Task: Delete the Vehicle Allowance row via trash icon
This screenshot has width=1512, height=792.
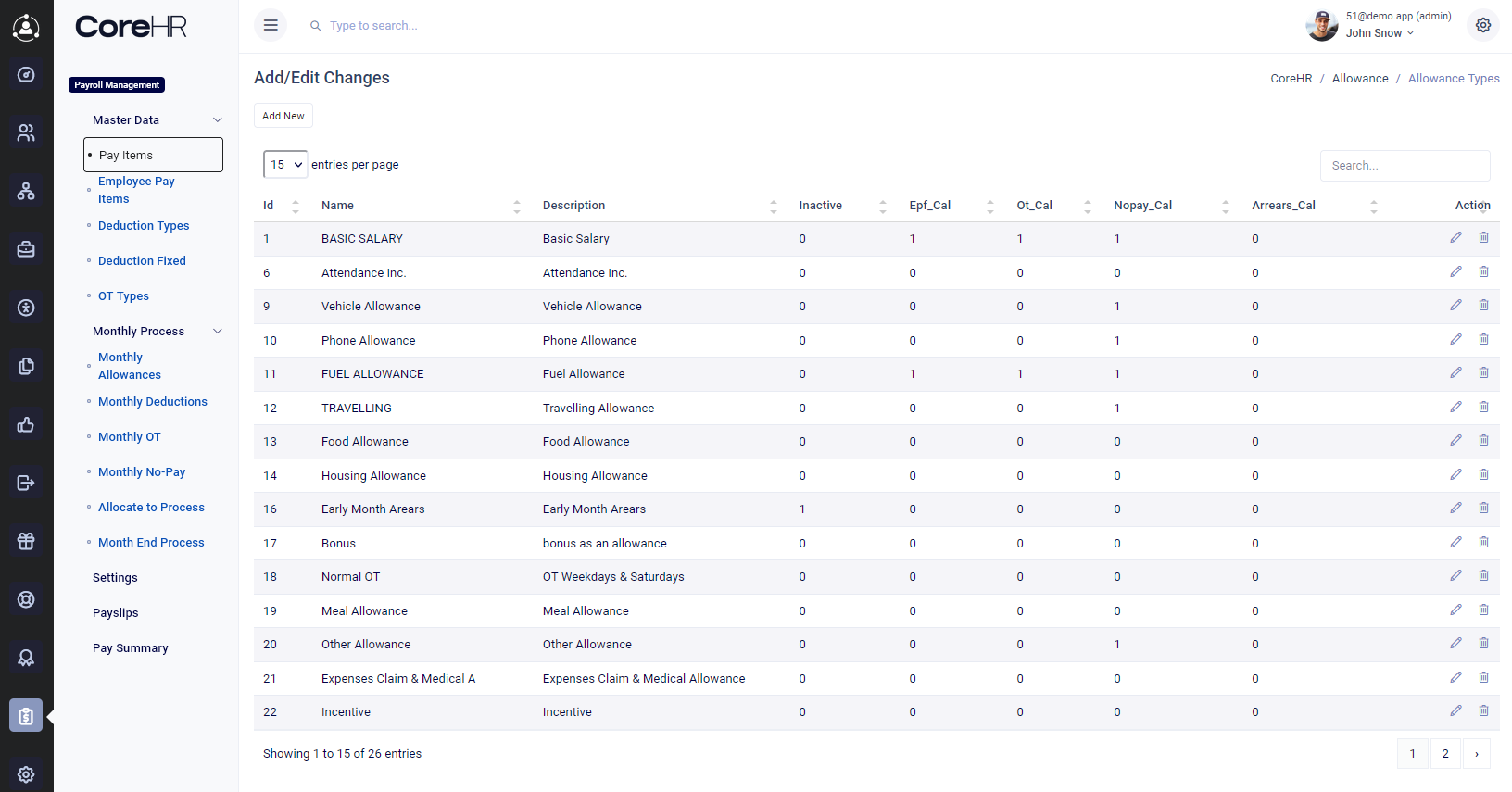Action: coord(1483,306)
